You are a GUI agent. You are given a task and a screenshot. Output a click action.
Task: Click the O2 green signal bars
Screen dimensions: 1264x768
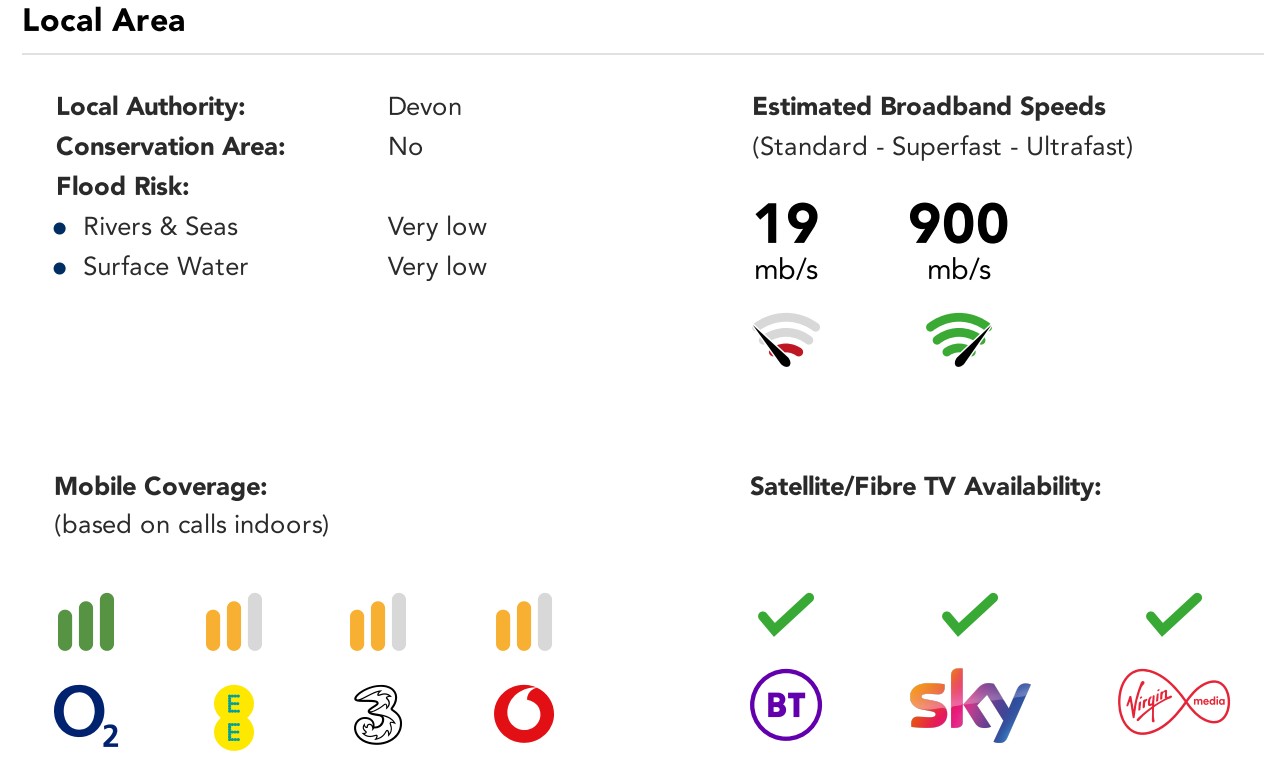click(x=86, y=622)
